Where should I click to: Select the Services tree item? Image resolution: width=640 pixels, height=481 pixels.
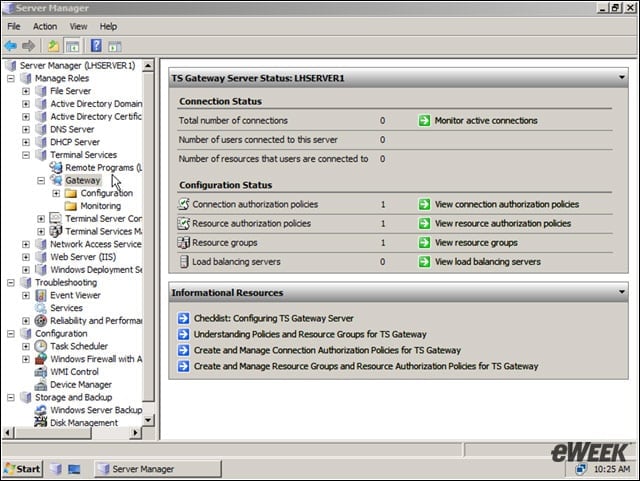[x=66, y=308]
